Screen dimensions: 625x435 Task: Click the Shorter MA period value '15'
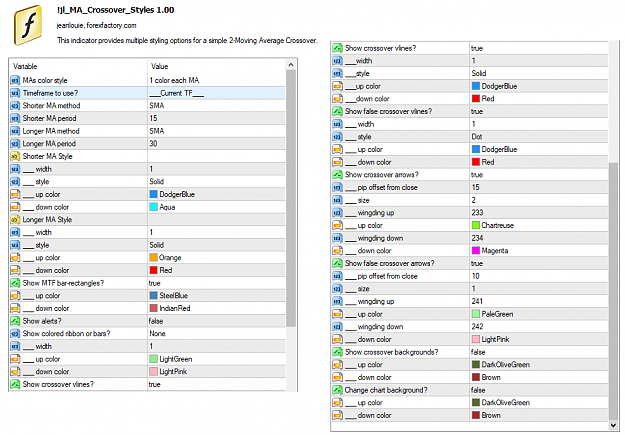(x=153, y=118)
